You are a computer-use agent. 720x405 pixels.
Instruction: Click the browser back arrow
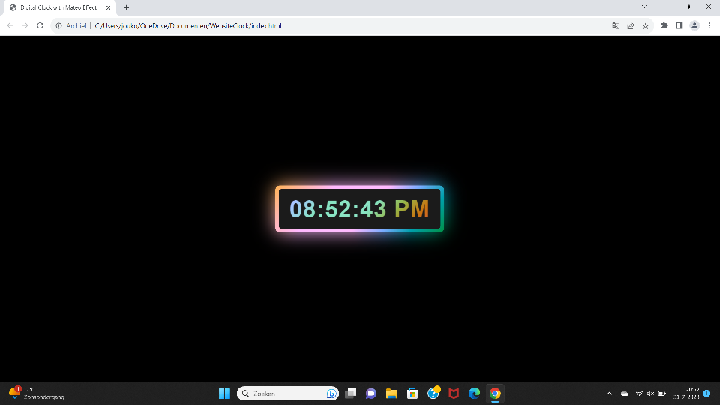pos(11,25)
